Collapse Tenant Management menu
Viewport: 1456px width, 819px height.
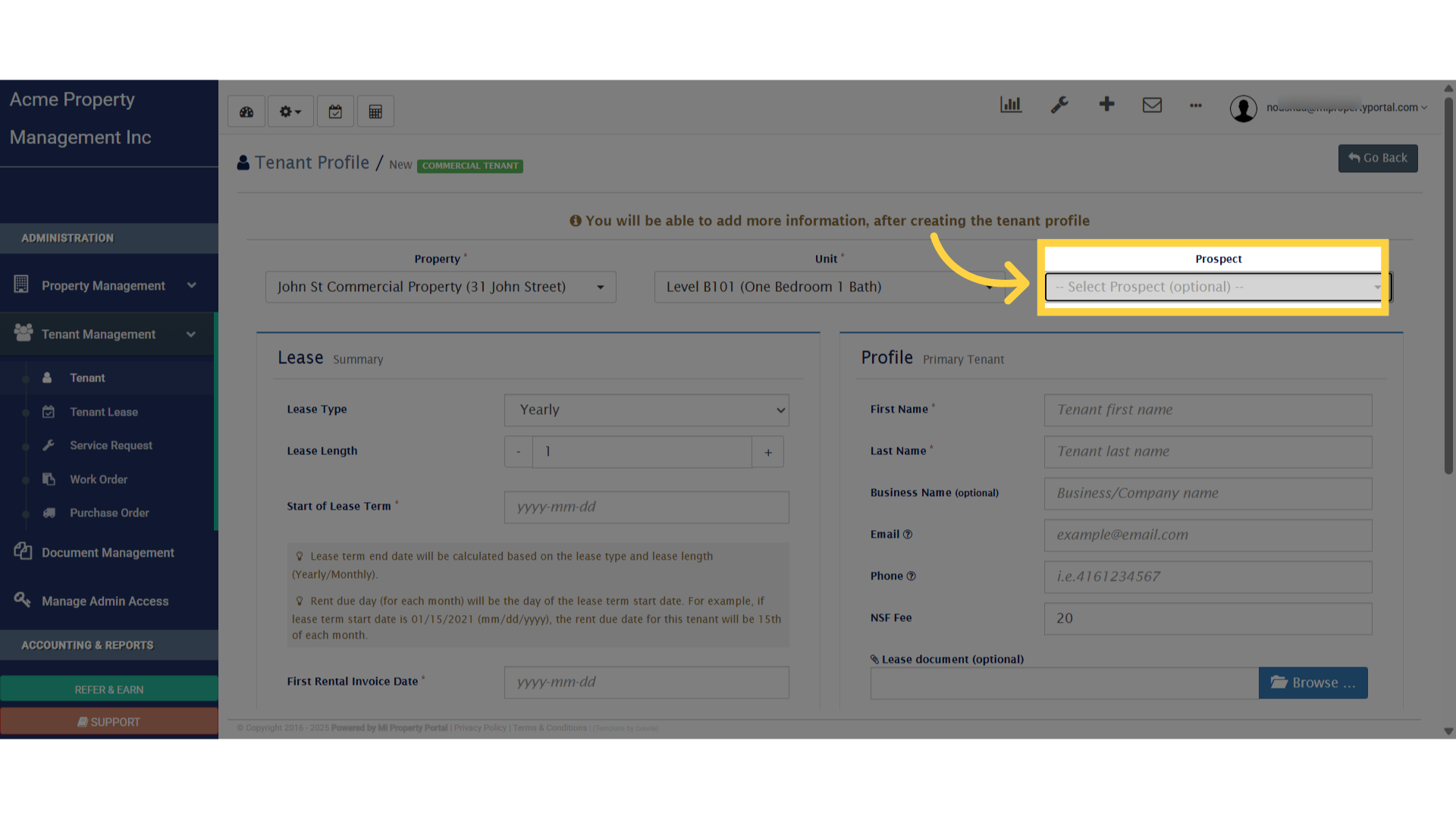point(108,334)
